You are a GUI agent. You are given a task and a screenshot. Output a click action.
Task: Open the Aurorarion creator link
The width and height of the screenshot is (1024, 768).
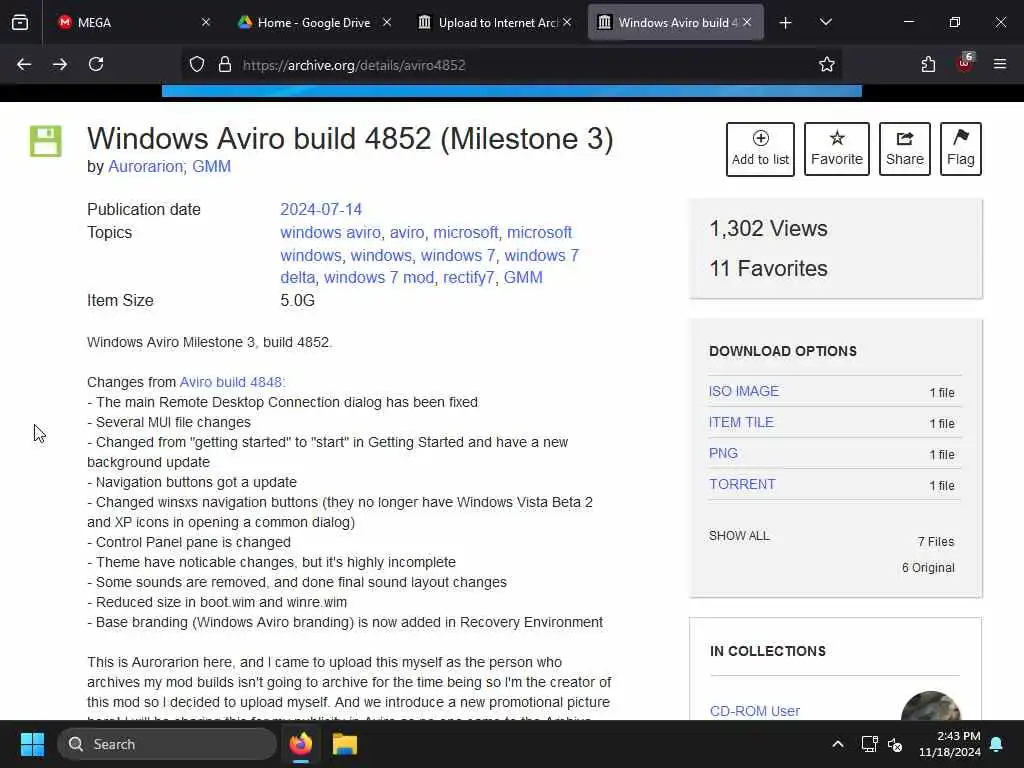click(147, 167)
